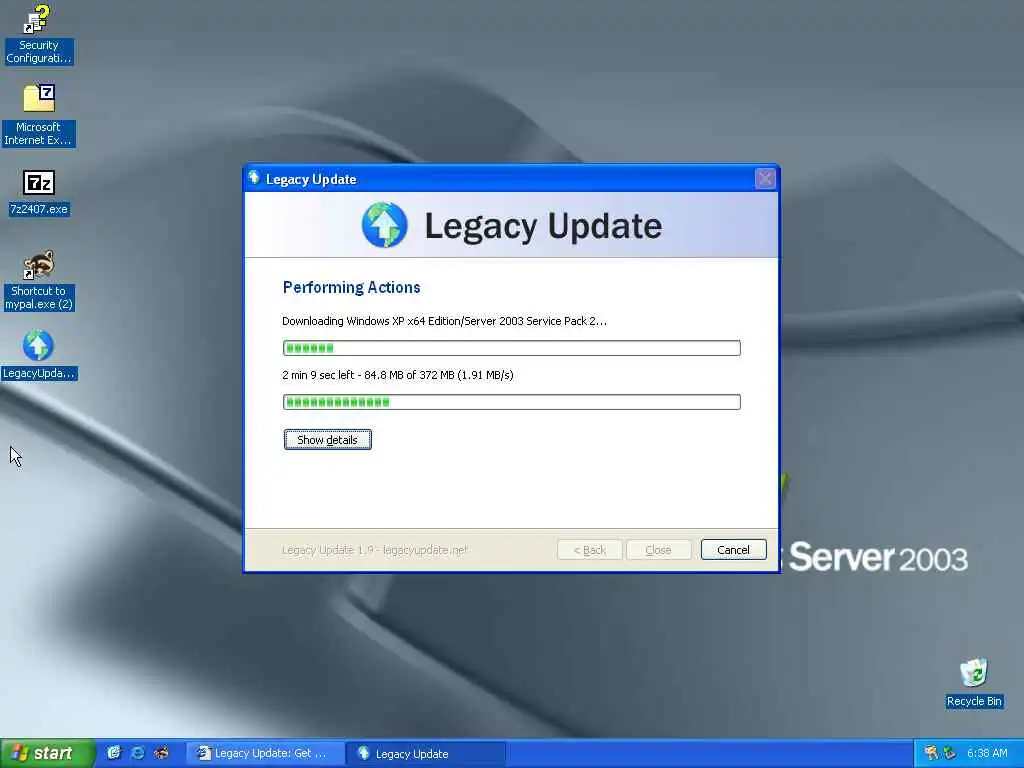
Task: Click the disabled Back button
Action: point(590,550)
